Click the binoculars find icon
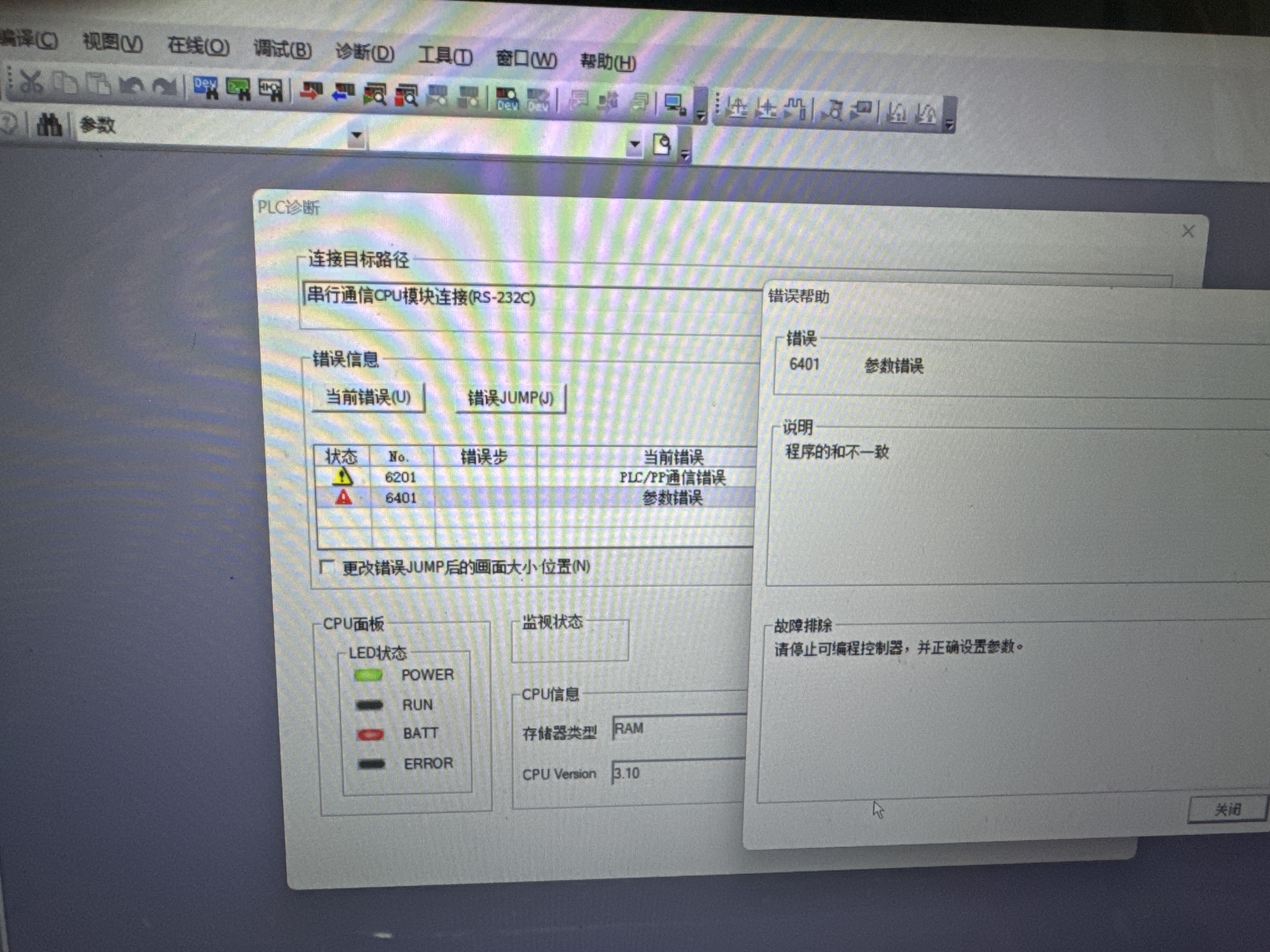 click(x=49, y=124)
